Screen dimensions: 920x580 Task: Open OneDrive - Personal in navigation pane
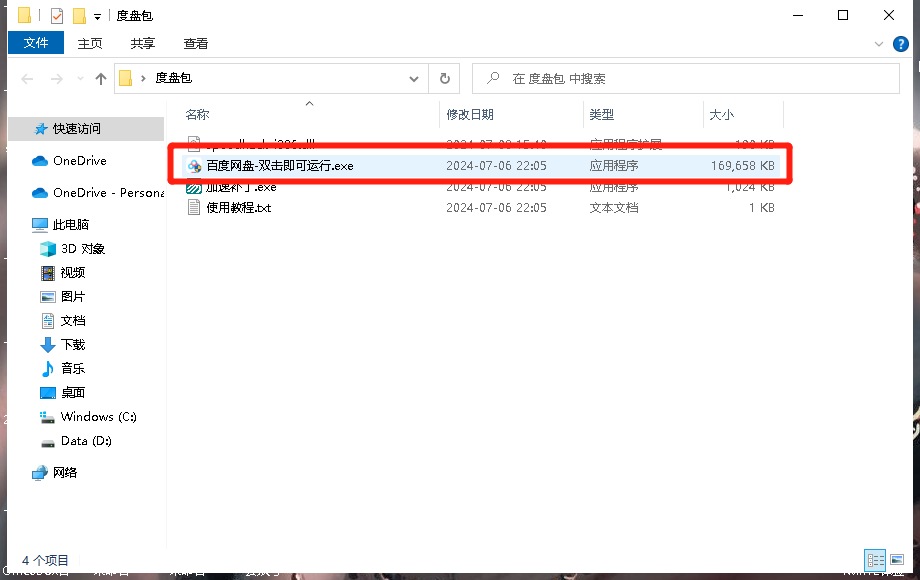(x=109, y=193)
